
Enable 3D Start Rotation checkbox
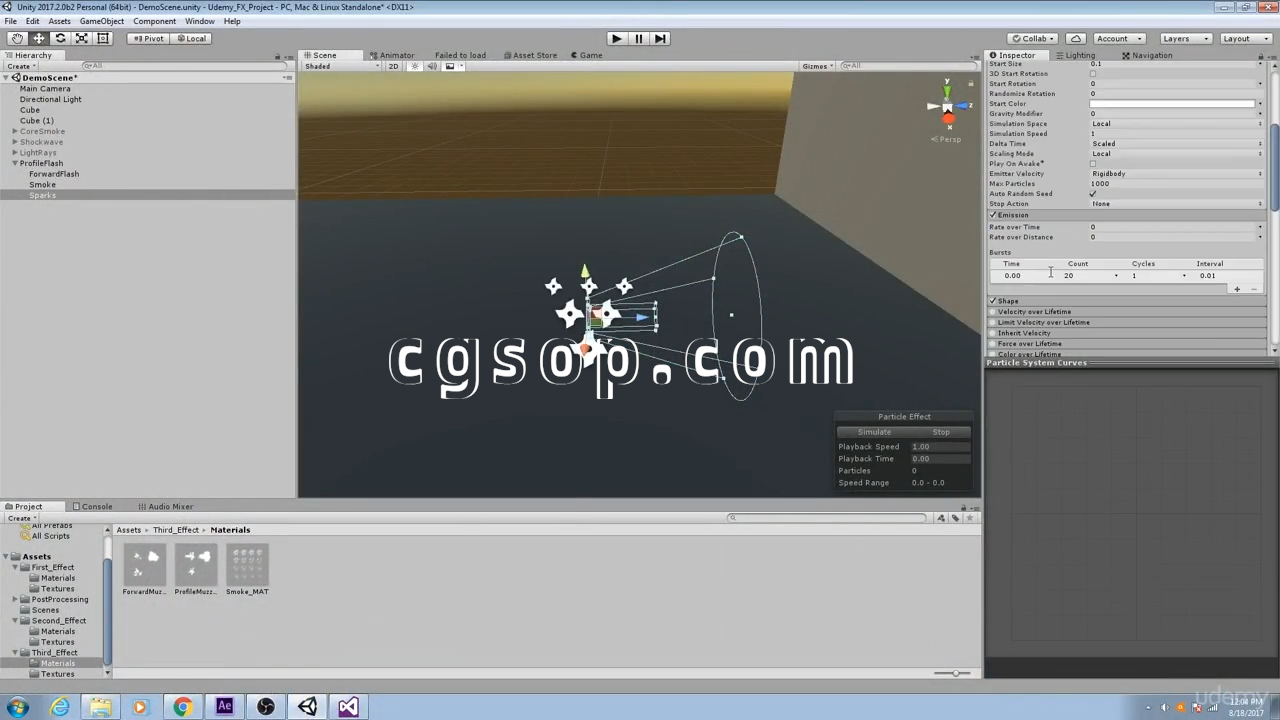point(1093,74)
